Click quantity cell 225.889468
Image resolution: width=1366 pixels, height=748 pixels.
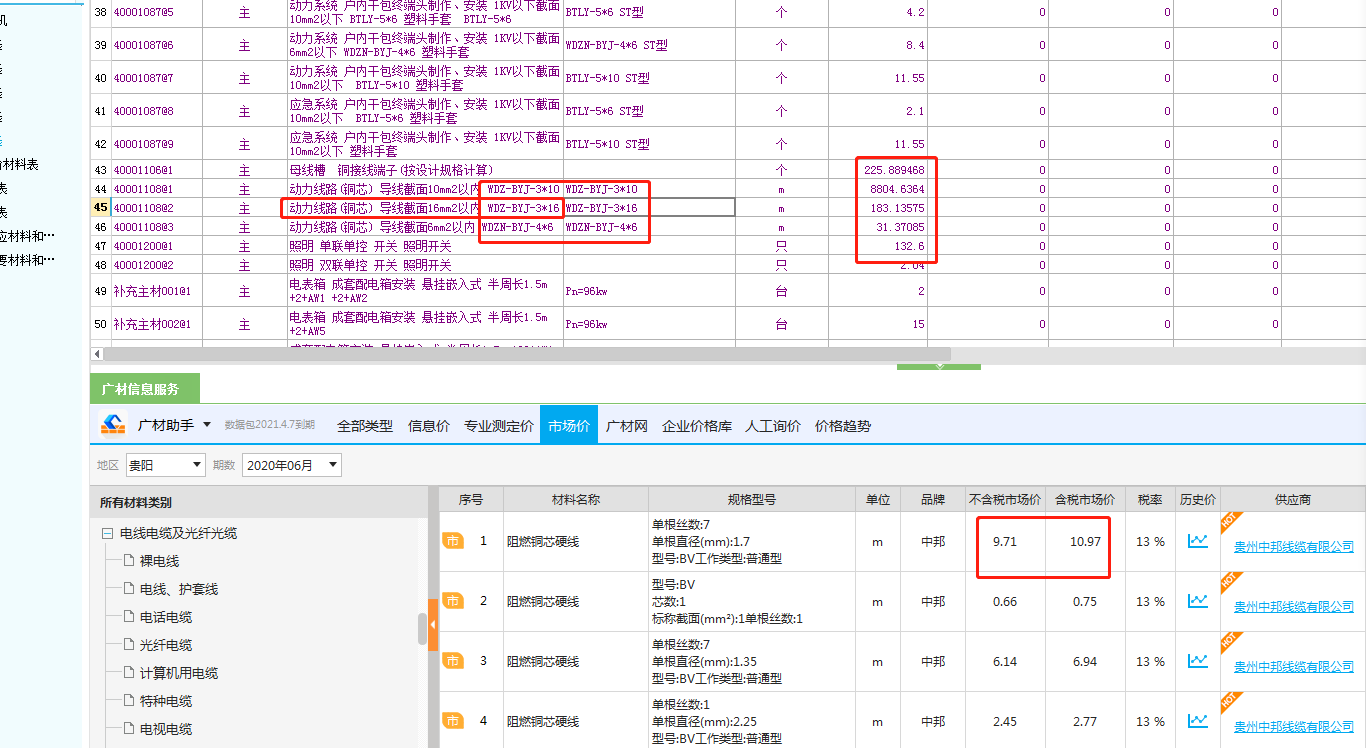877,170
